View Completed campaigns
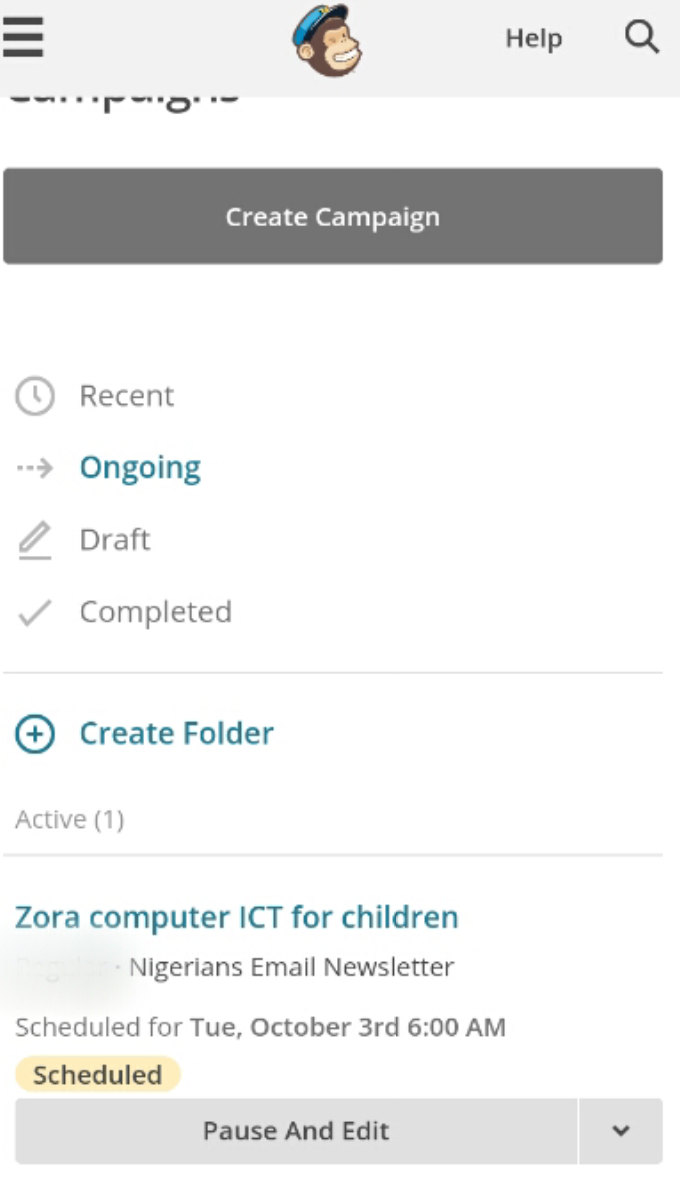This screenshot has height=1202, width=680. click(155, 612)
